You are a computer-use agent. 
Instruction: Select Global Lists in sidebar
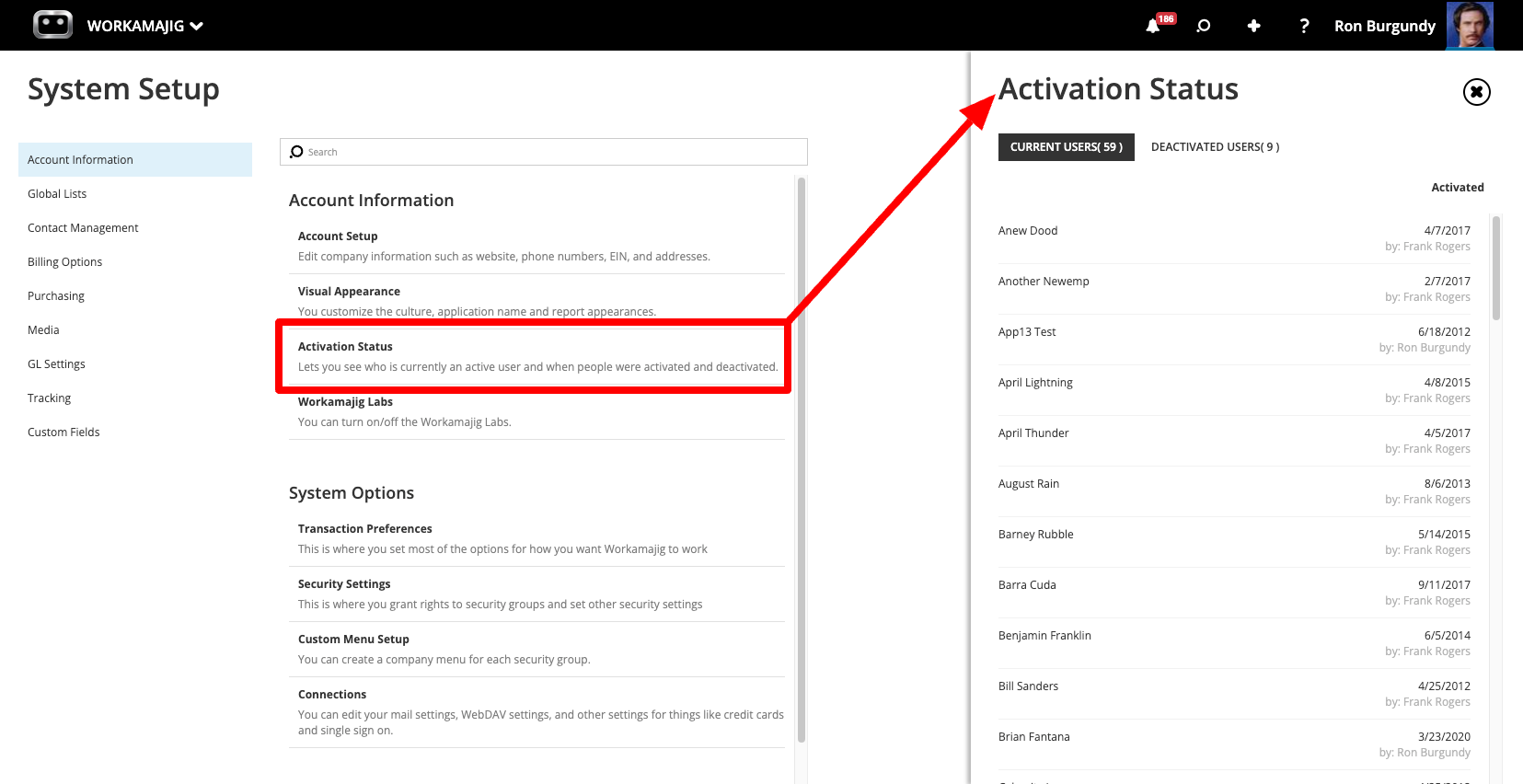point(135,193)
